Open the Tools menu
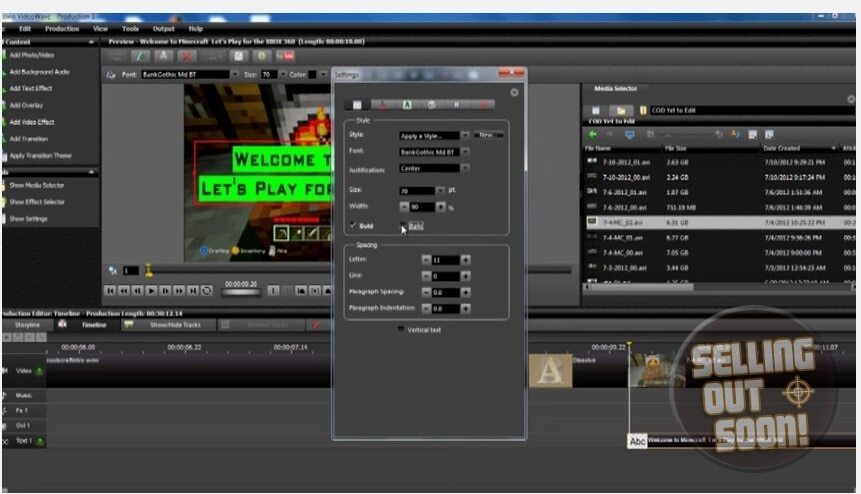 click(130, 29)
